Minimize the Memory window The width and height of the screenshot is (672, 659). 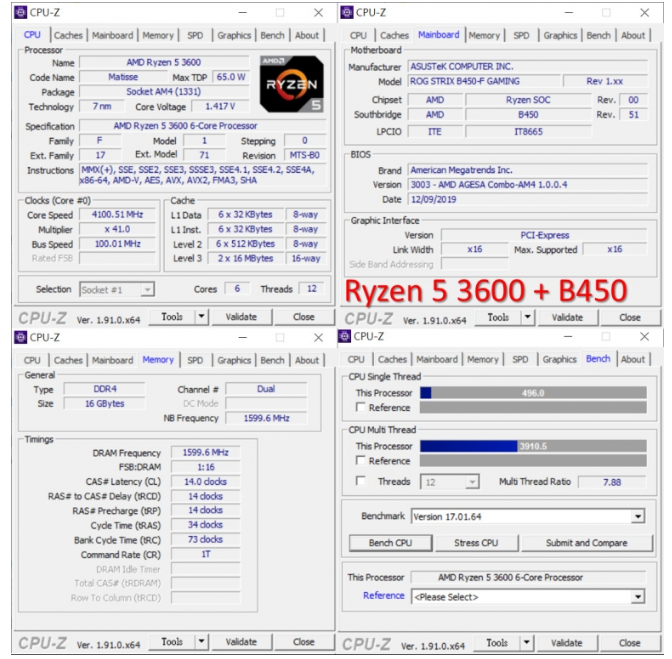(x=243, y=338)
